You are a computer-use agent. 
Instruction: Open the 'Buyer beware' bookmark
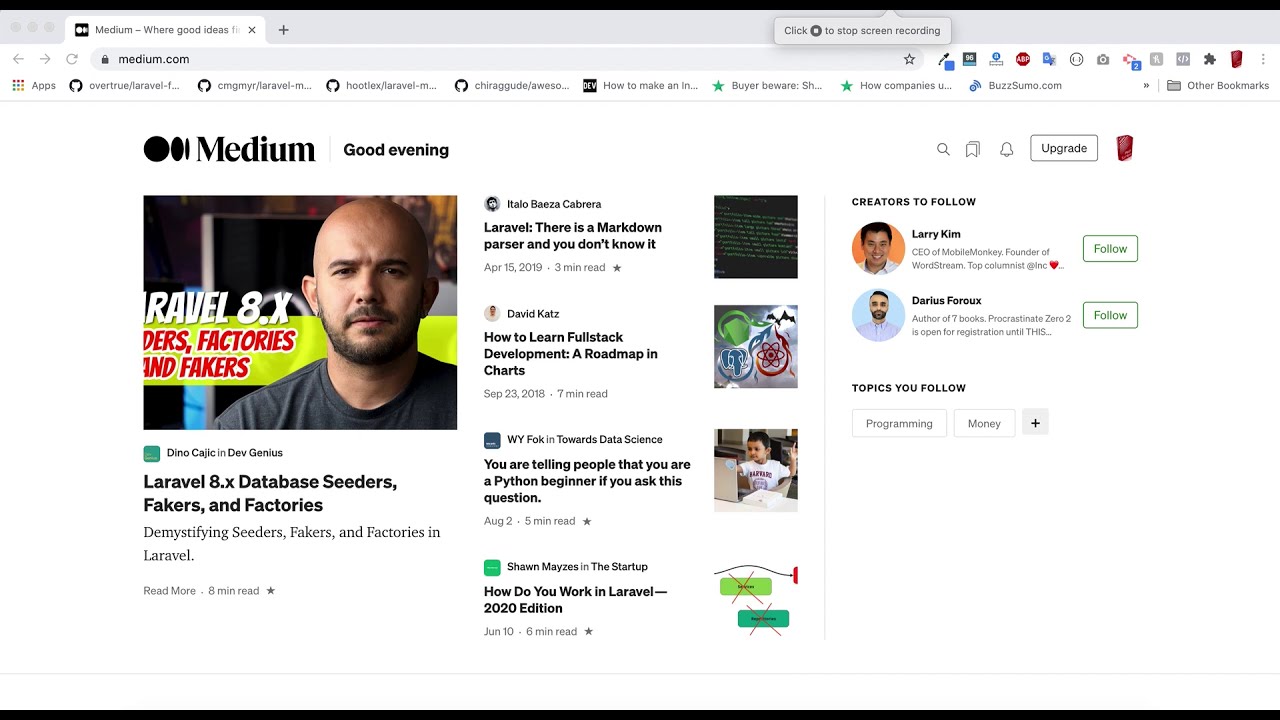pos(767,86)
